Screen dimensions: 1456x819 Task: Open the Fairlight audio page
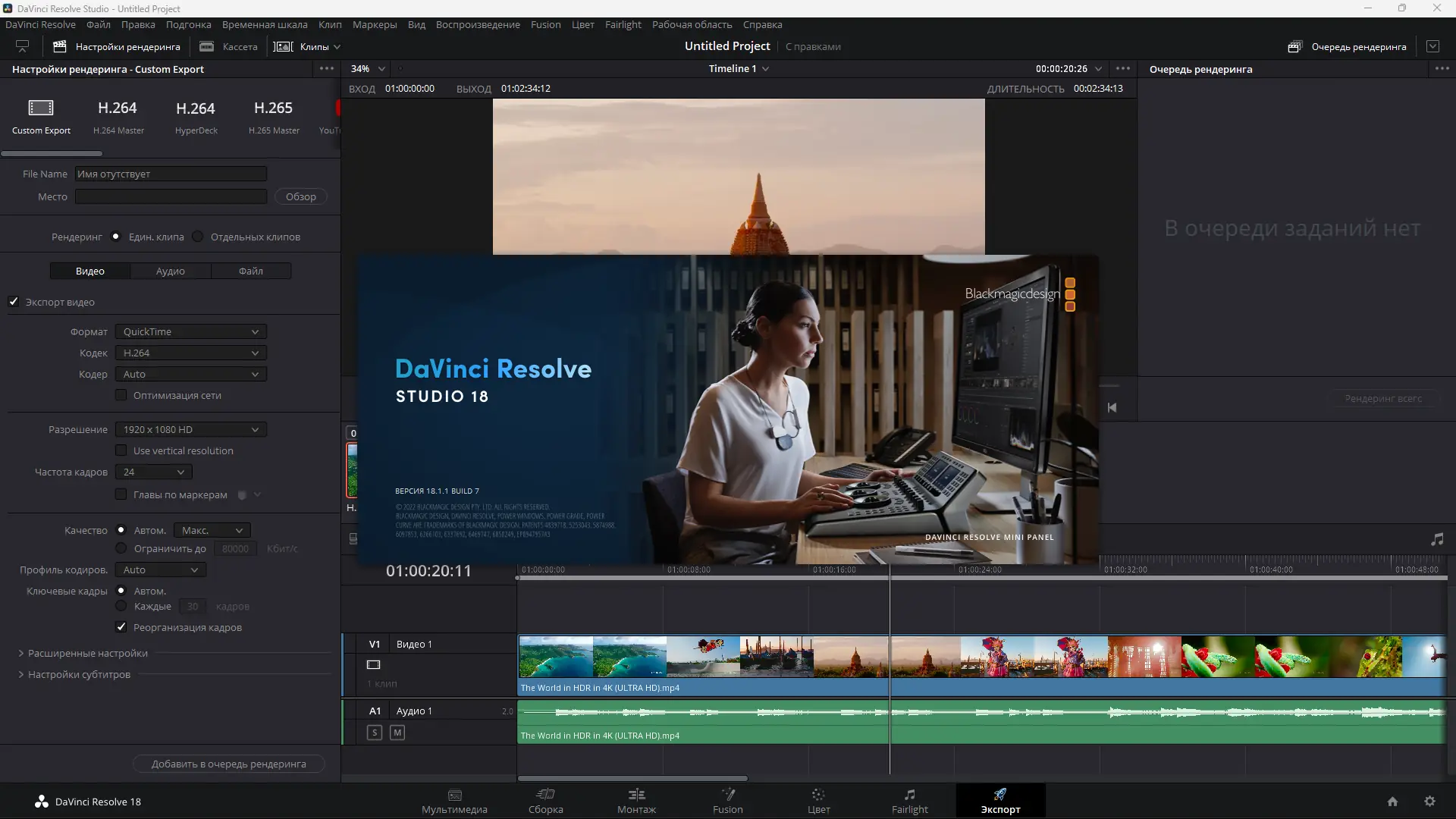click(x=909, y=801)
